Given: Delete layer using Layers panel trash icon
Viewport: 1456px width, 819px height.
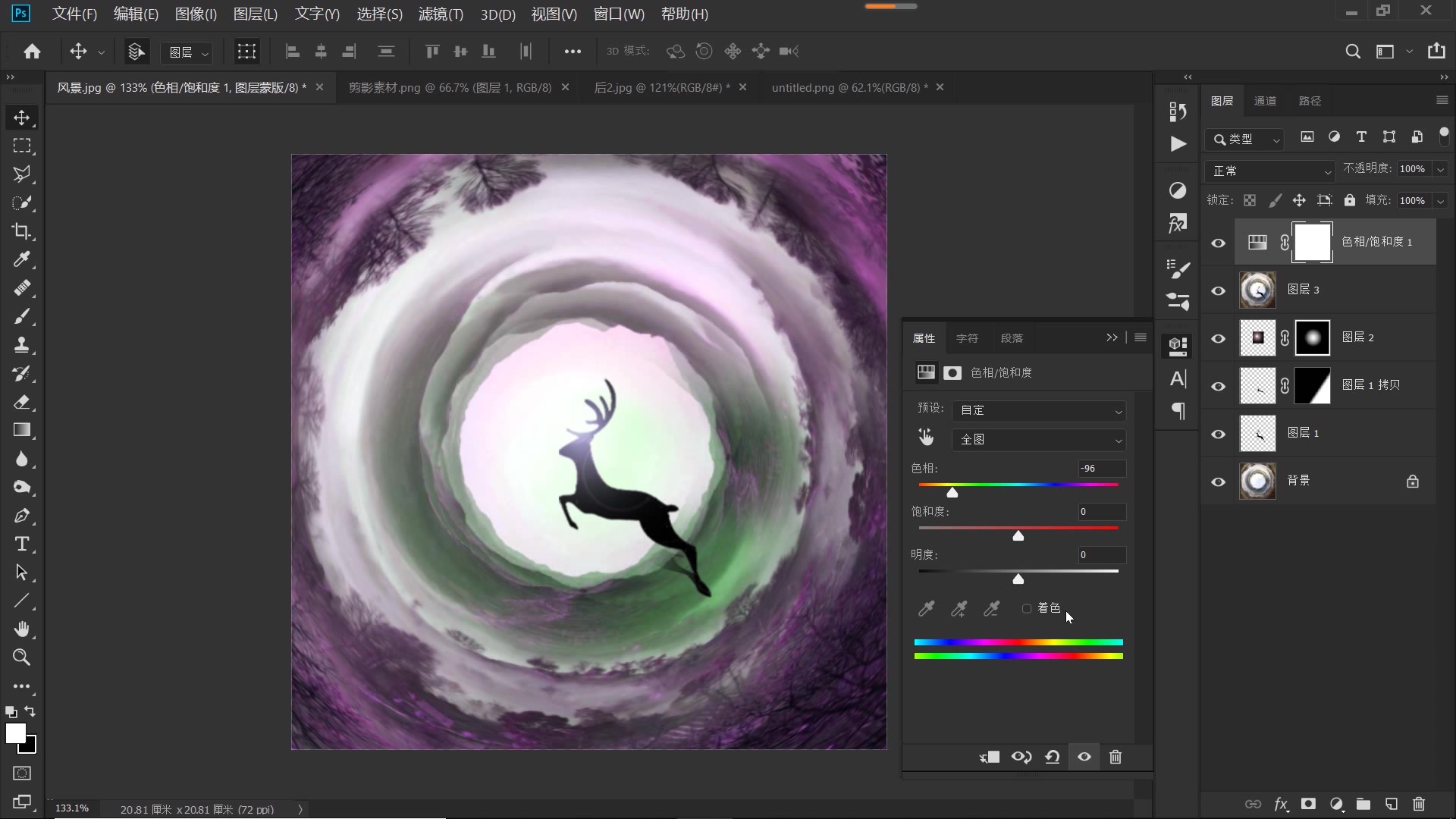Looking at the screenshot, I should pyautogui.click(x=1419, y=804).
